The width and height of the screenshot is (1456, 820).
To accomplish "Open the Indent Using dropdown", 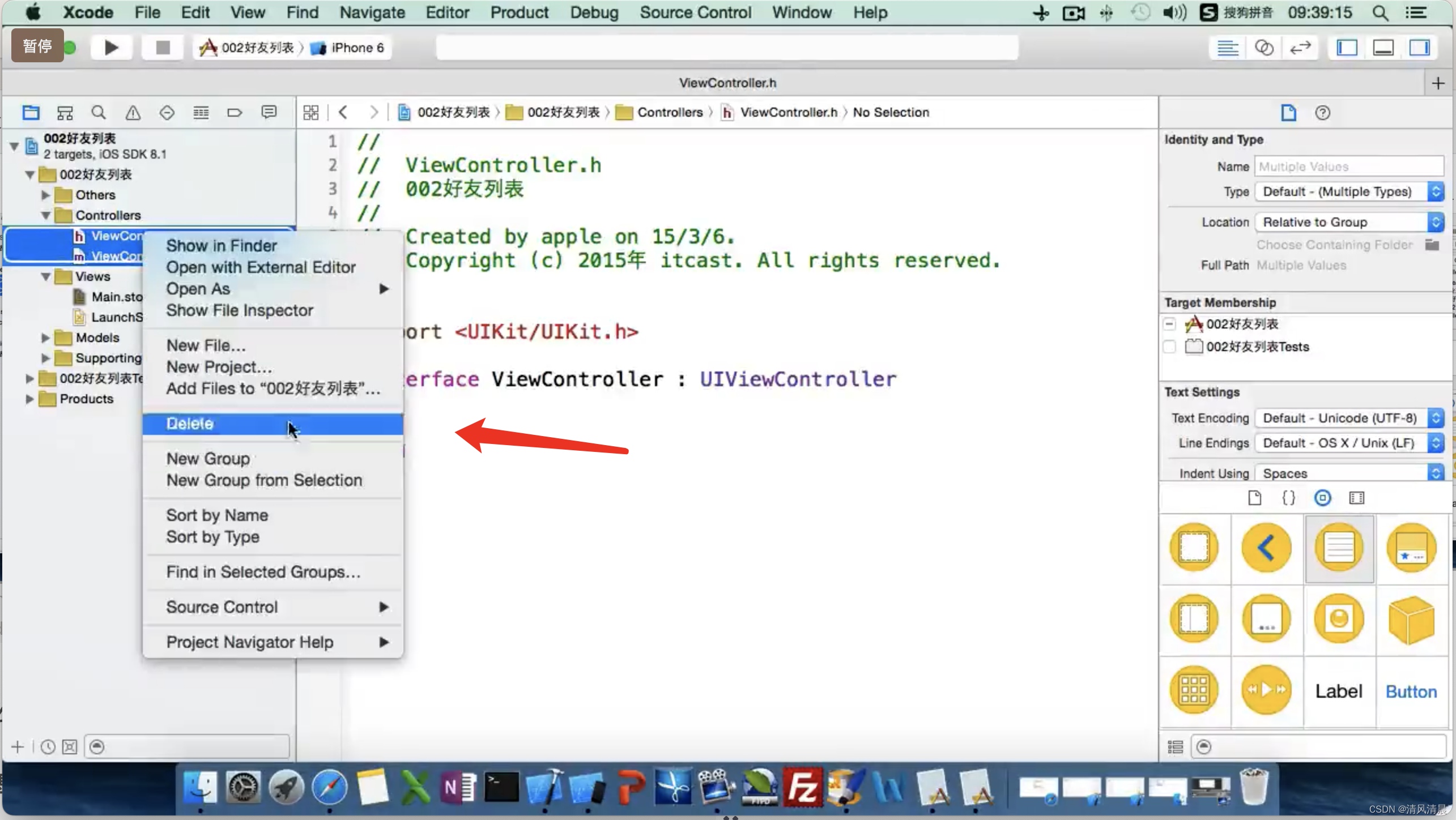I will click(x=1349, y=473).
